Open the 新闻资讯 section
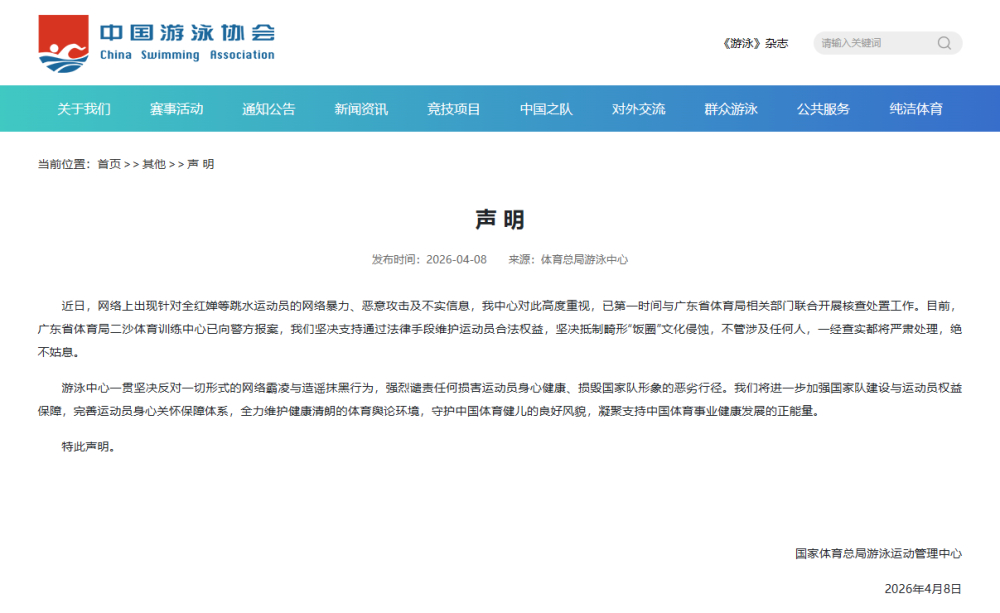The width and height of the screenshot is (1000, 613). (358, 110)
